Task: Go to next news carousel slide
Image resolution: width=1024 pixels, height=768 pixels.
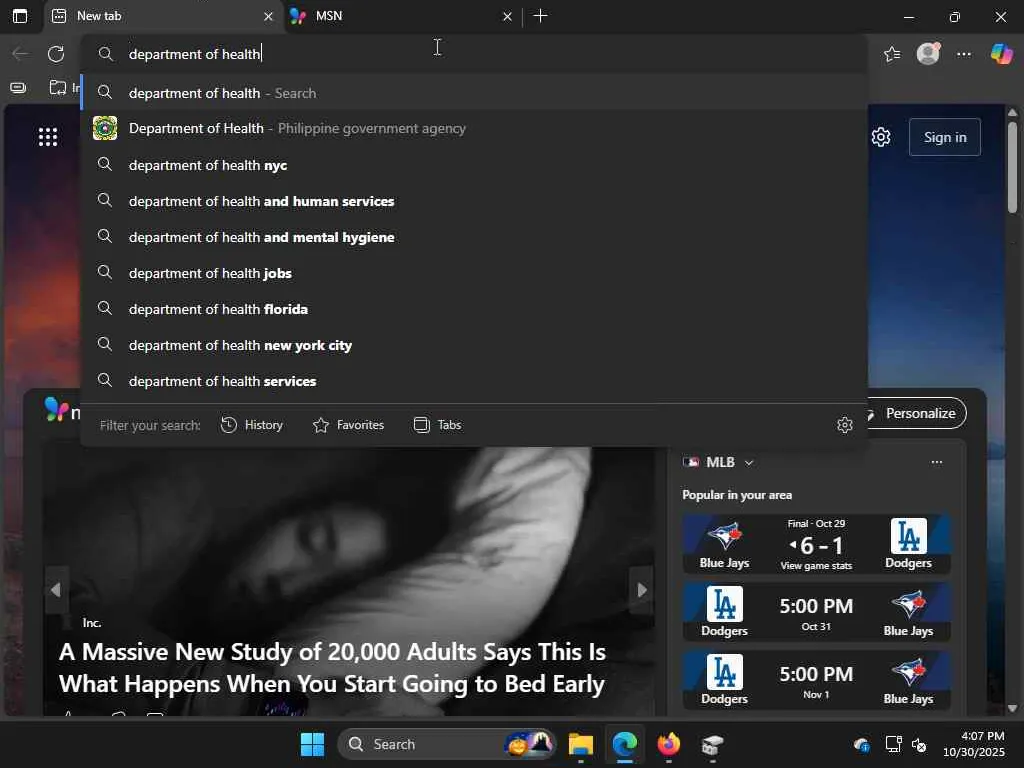Action: [641, 590]
